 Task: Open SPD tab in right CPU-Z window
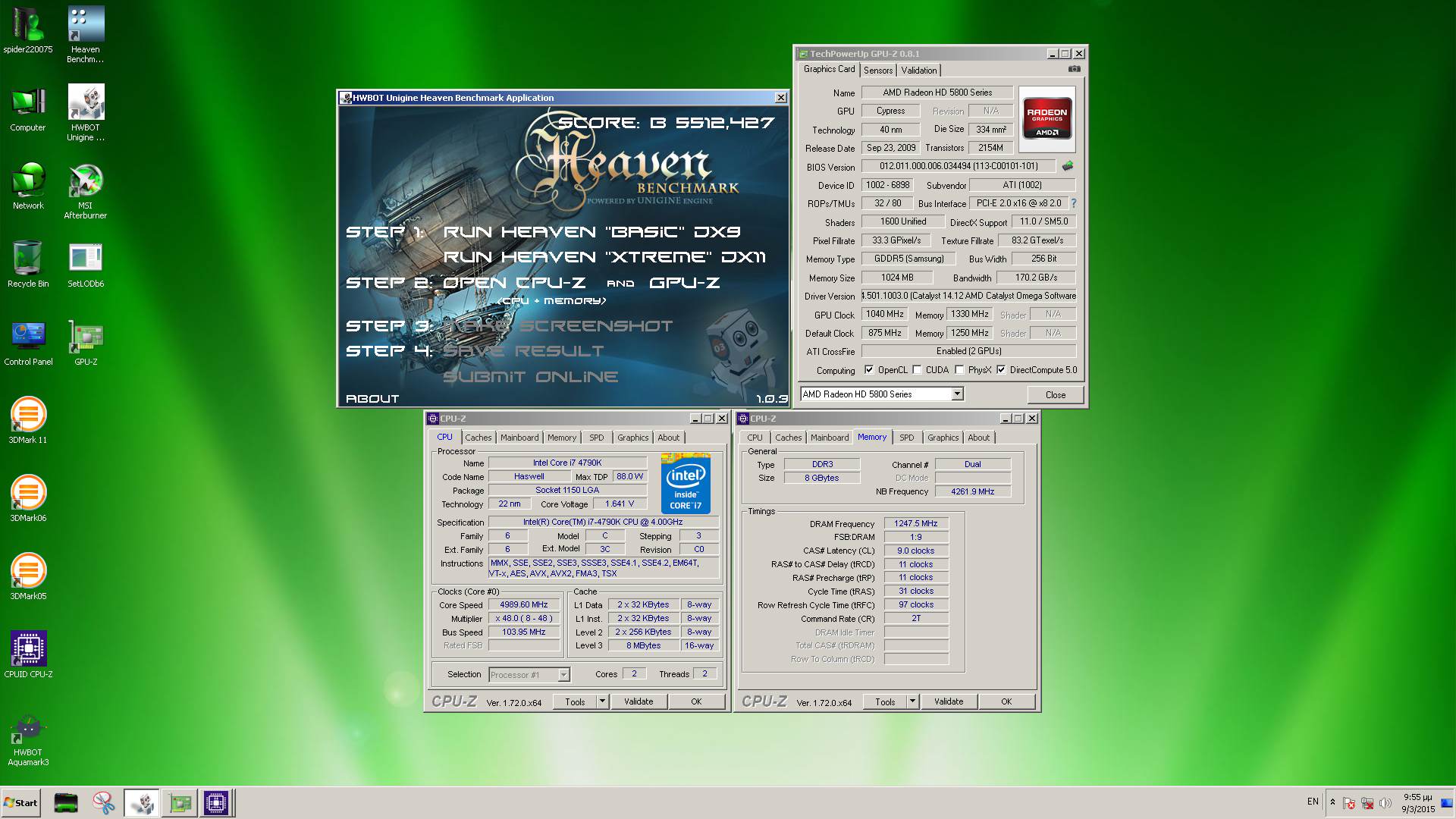[x=907, y=438]
